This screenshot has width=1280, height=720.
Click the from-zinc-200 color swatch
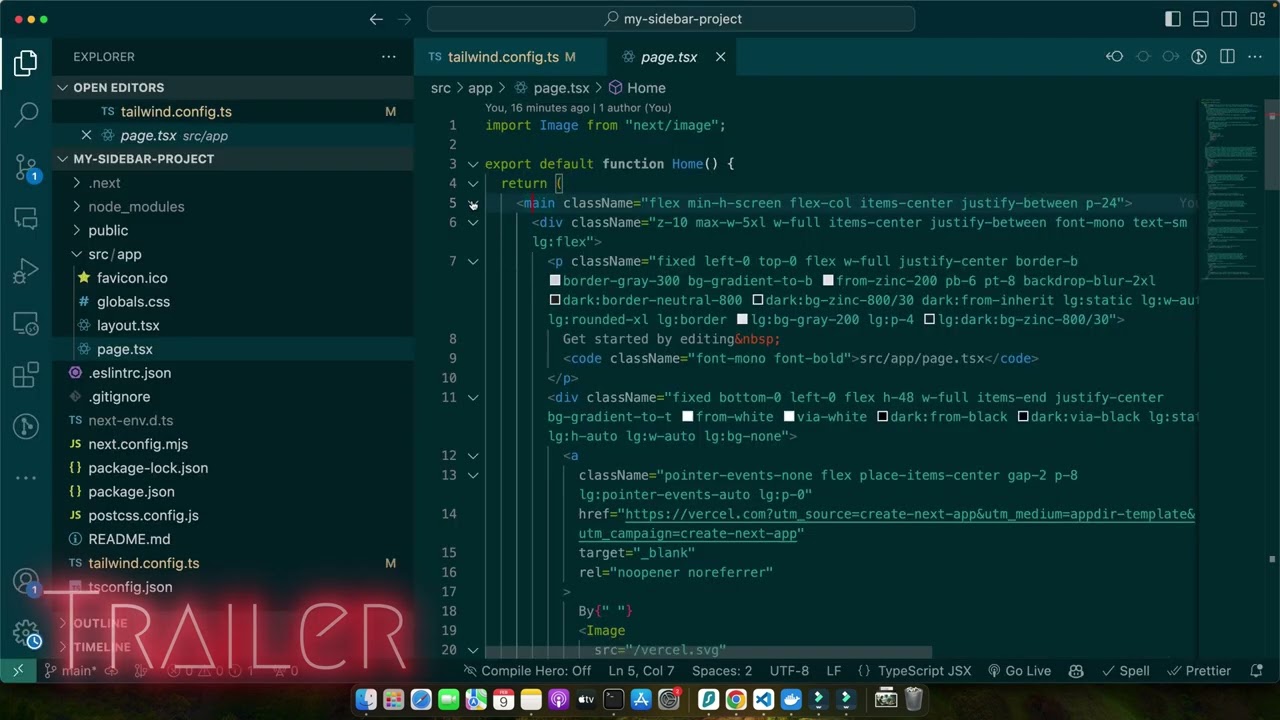[828, 281]
